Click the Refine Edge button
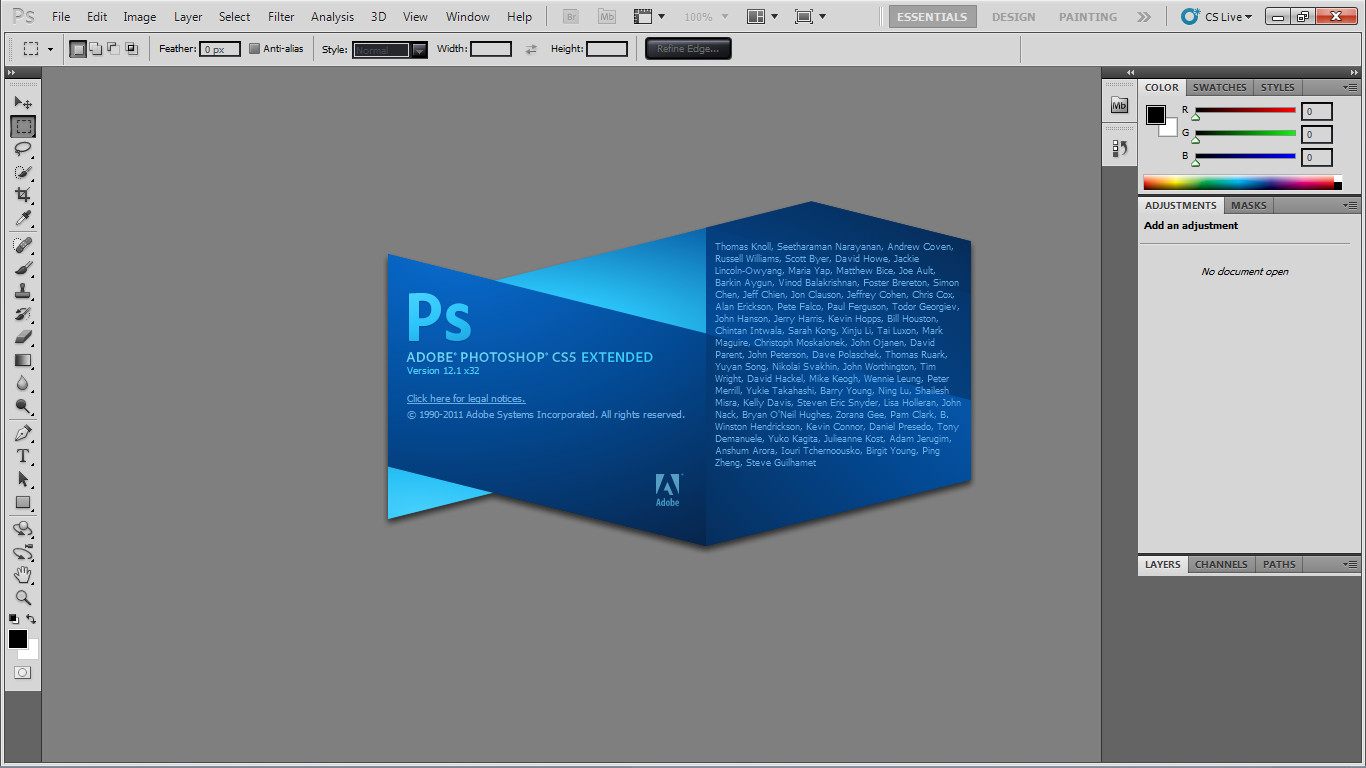The image size is (1366, 768). [688, 49]
